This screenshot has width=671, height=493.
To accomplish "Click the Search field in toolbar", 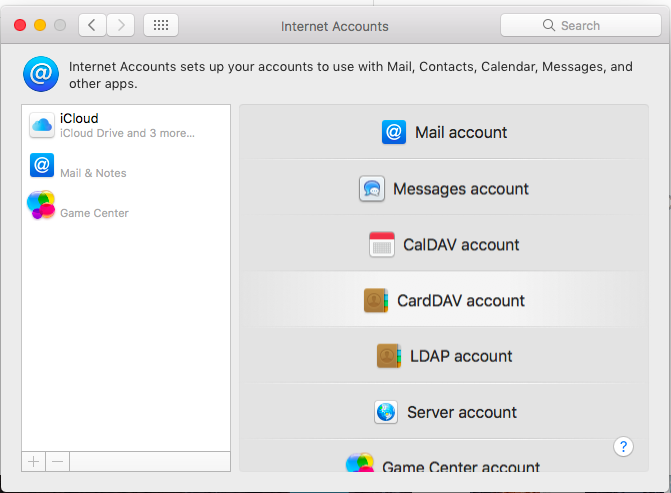I will click(581, 25).
